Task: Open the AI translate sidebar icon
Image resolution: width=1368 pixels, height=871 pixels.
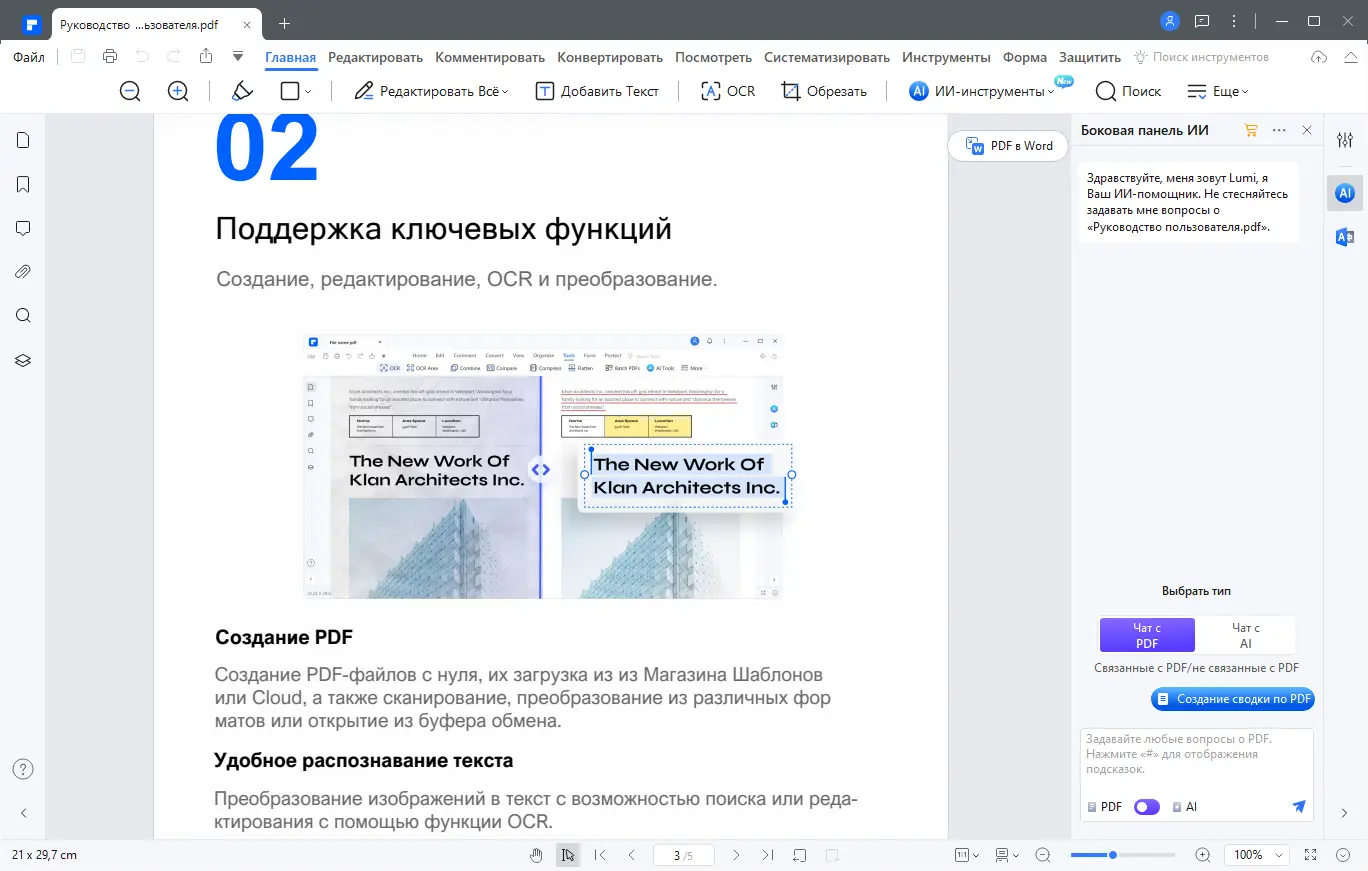Action: (1345, 237)
